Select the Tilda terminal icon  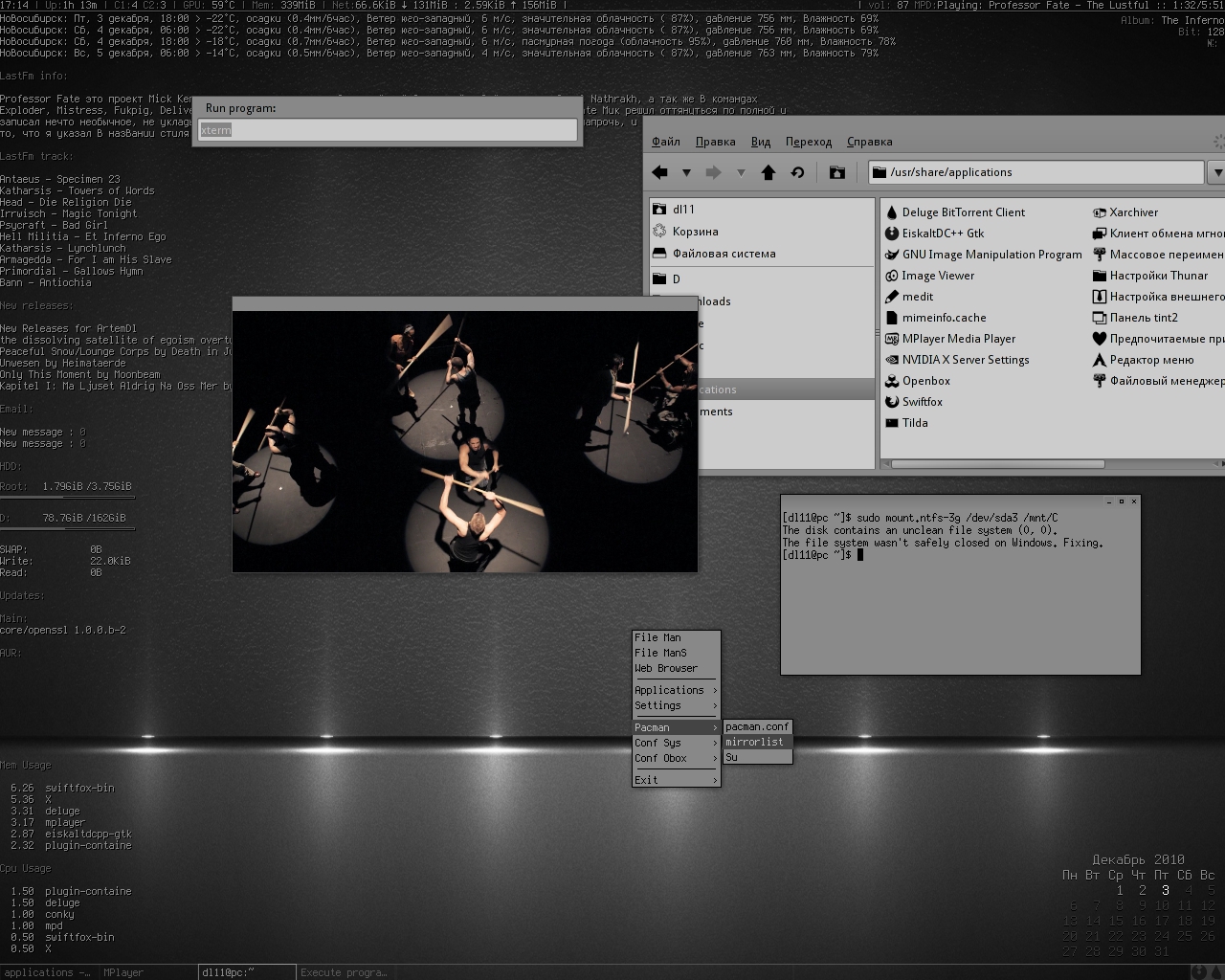pyautogui.click(x=892, y=423)
